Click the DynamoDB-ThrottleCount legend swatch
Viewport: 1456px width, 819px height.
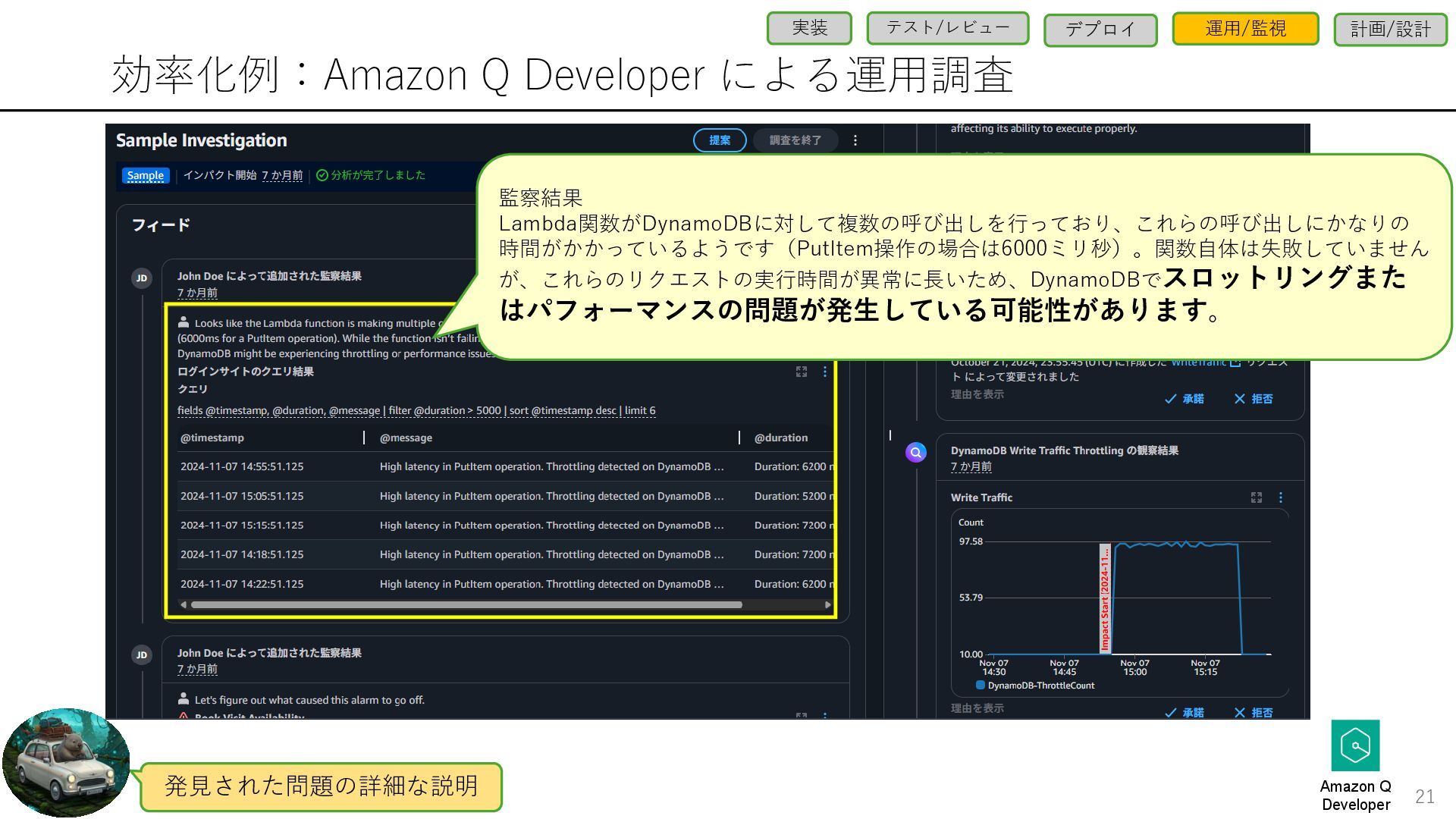tap(980, 685)
